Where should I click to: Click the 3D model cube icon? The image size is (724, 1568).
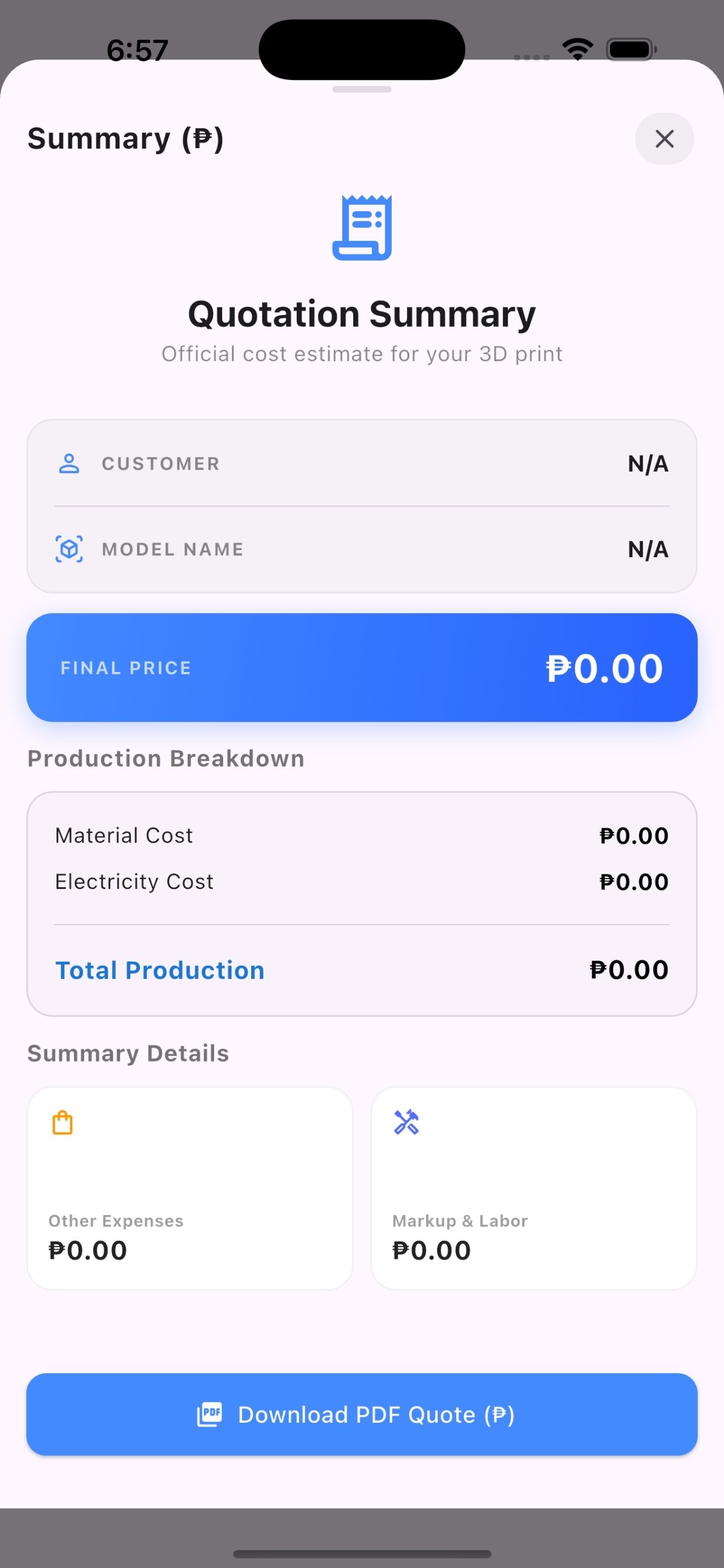tap(69, 549)
